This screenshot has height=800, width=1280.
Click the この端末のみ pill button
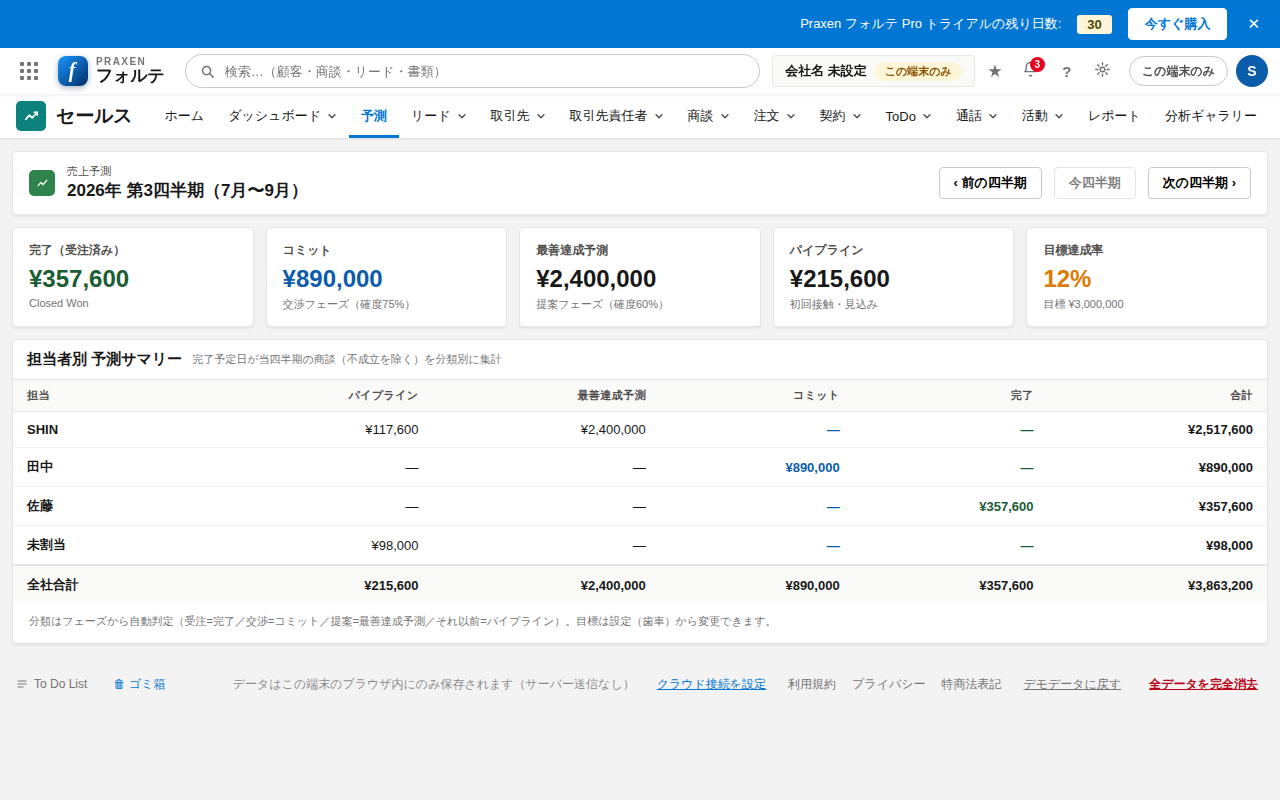[1178, 71]
